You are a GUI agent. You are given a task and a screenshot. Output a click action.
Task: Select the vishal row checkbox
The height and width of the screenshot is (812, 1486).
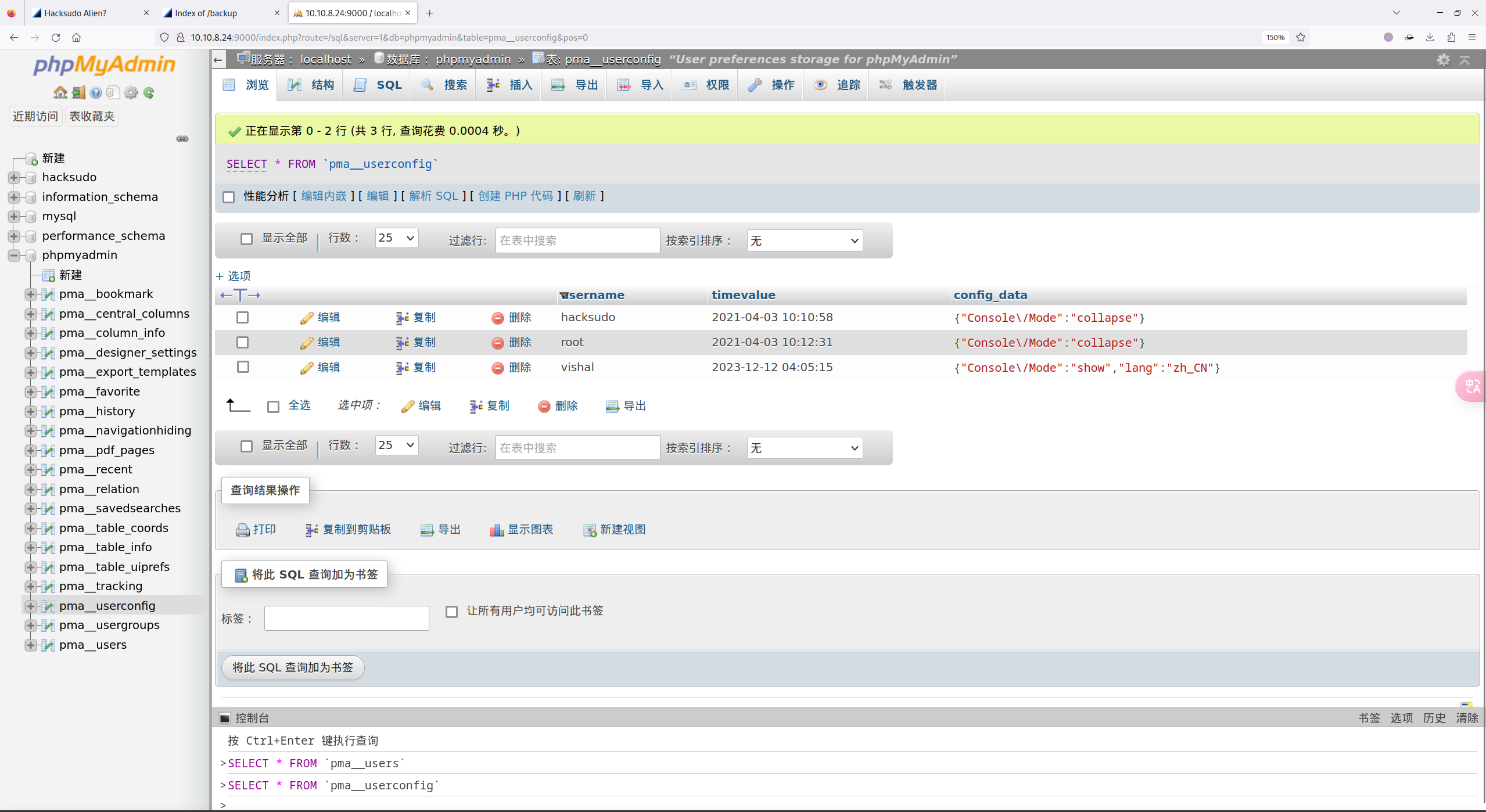pos(243,367)
